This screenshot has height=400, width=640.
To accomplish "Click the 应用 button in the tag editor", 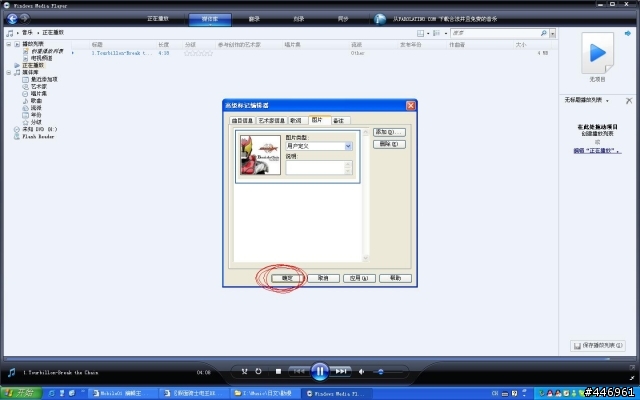I will tap(359, 278).
